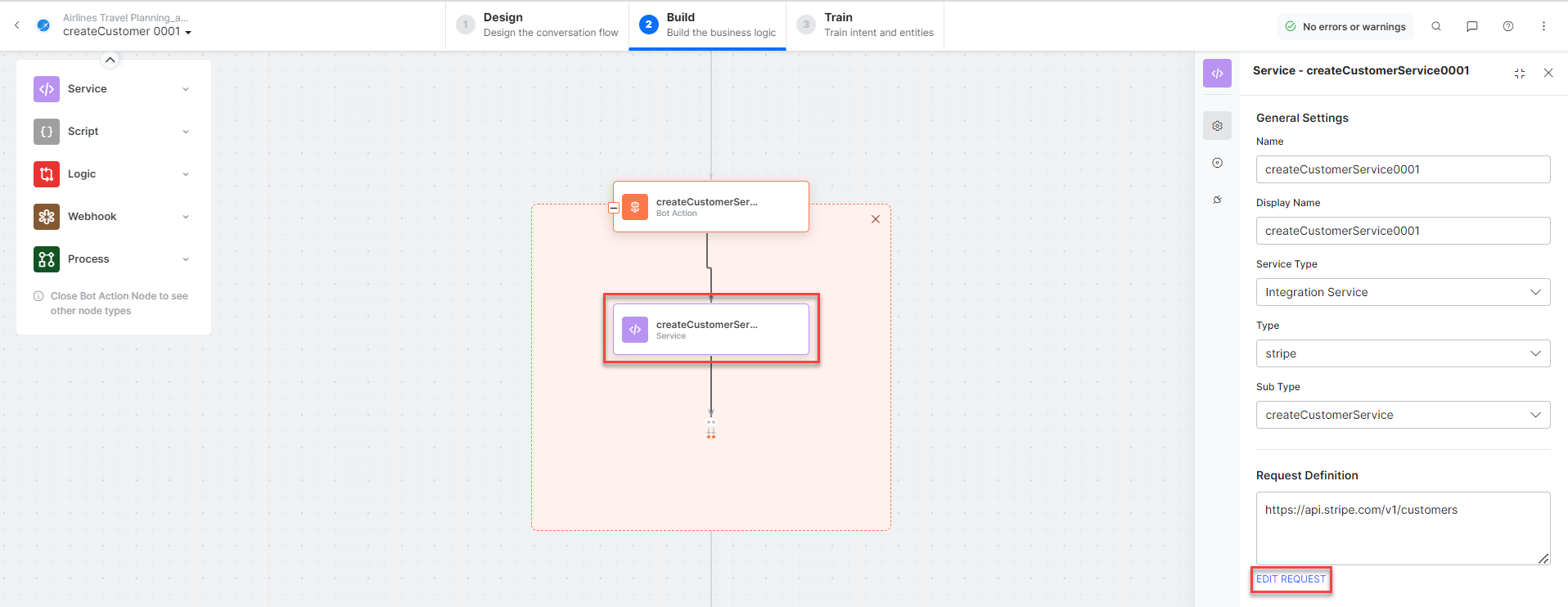This screenshot has height=607, width=1568.
Task: Select the Script node icon
Action: click(47, 132)
